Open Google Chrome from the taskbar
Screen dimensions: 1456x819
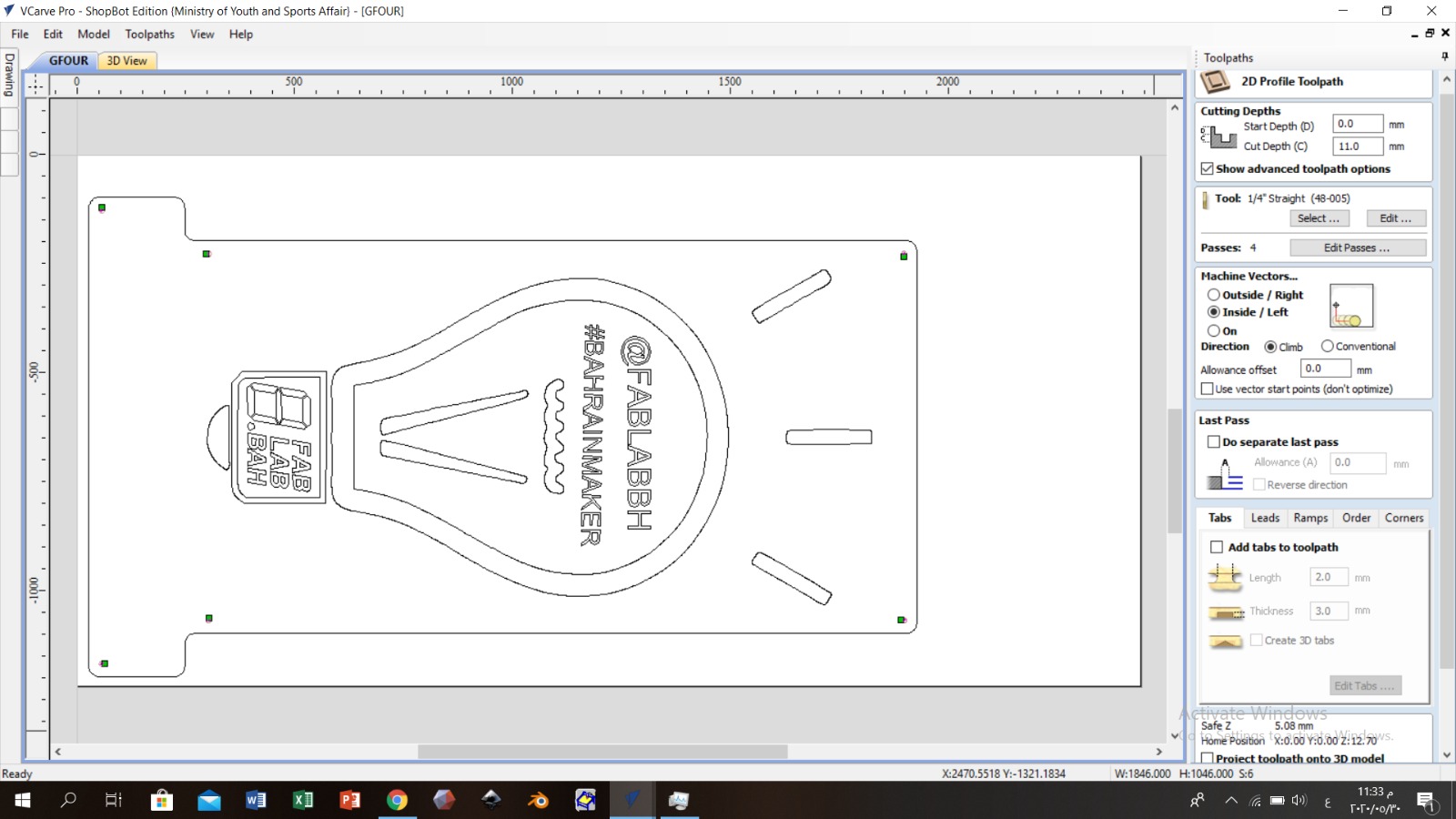tap(397, 800)
